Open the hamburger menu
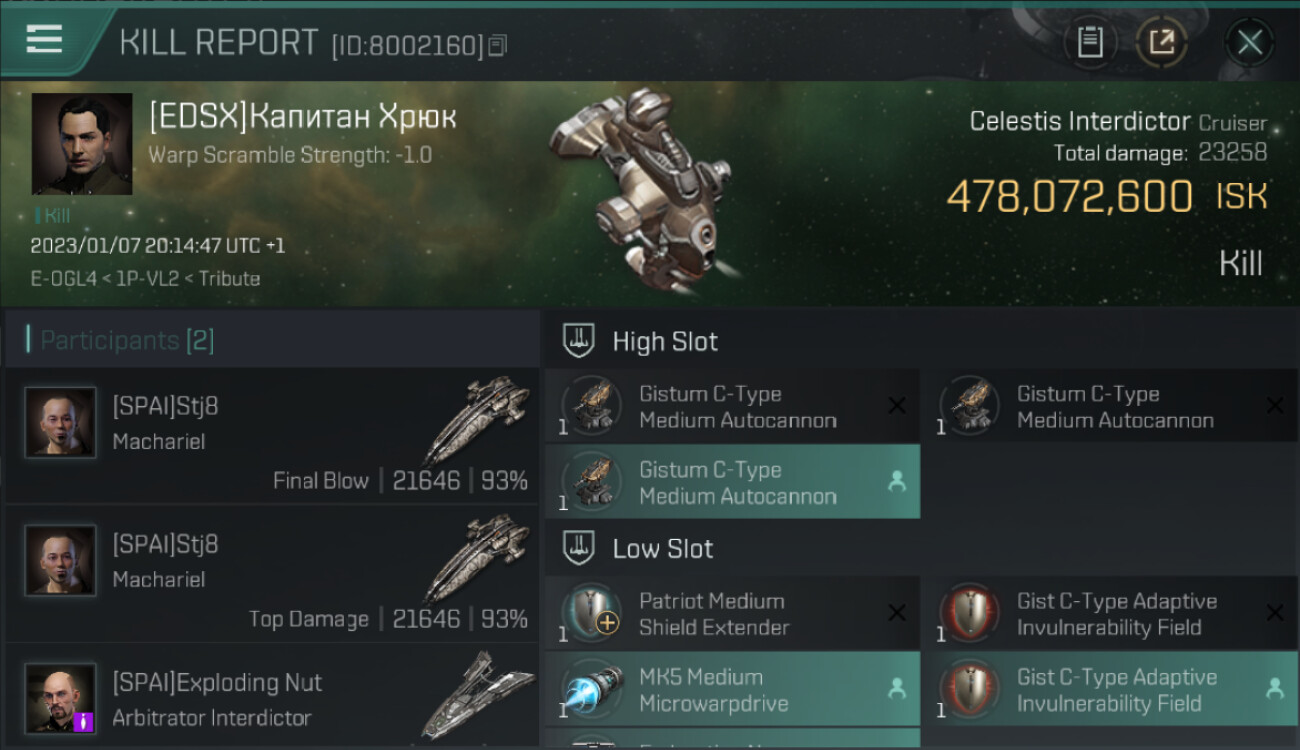 click(x=45, y=39)
